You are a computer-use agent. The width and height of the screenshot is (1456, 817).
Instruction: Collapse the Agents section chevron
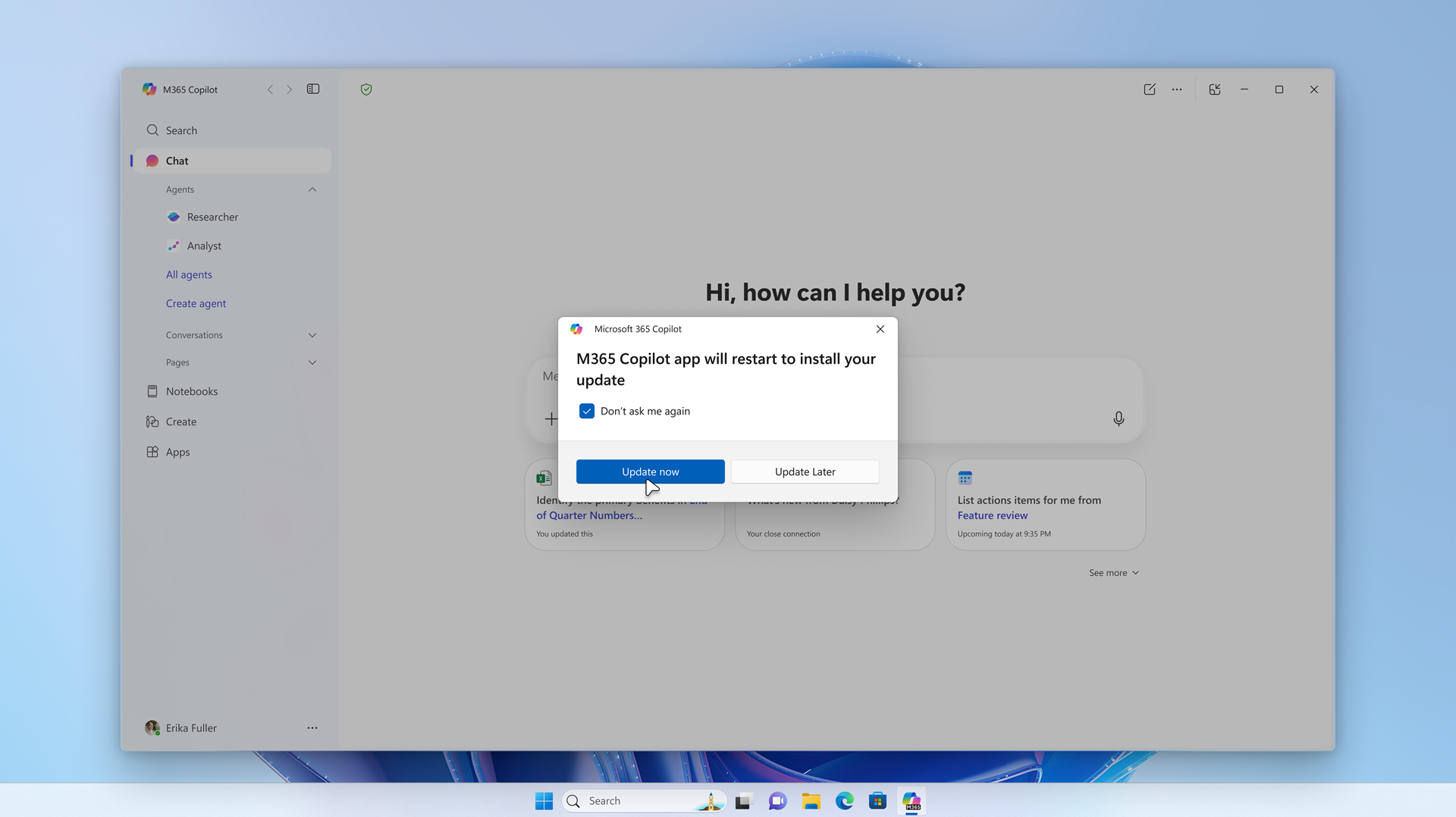point(312,189)
